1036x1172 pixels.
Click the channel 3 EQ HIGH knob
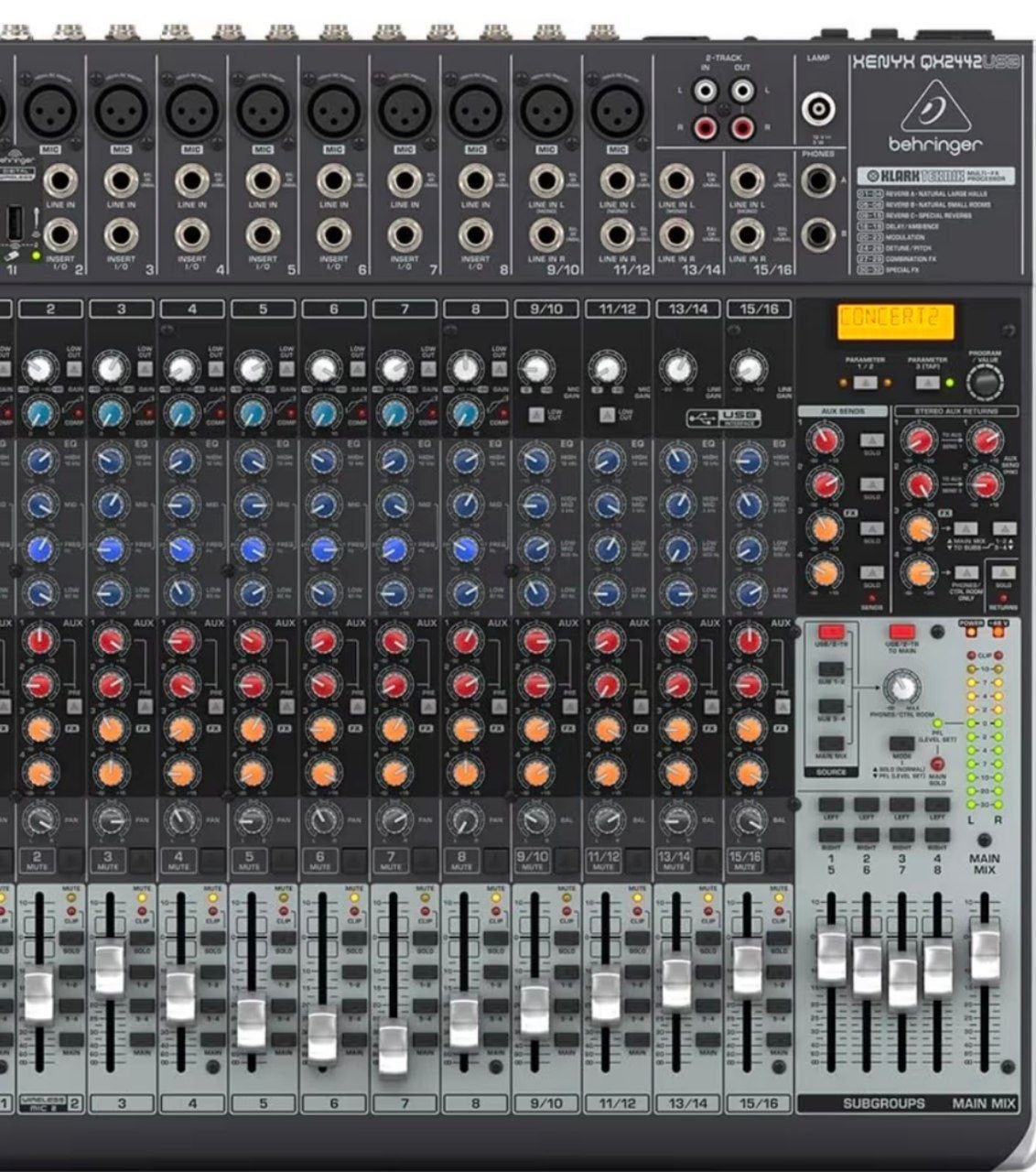[x=110, y=461]
